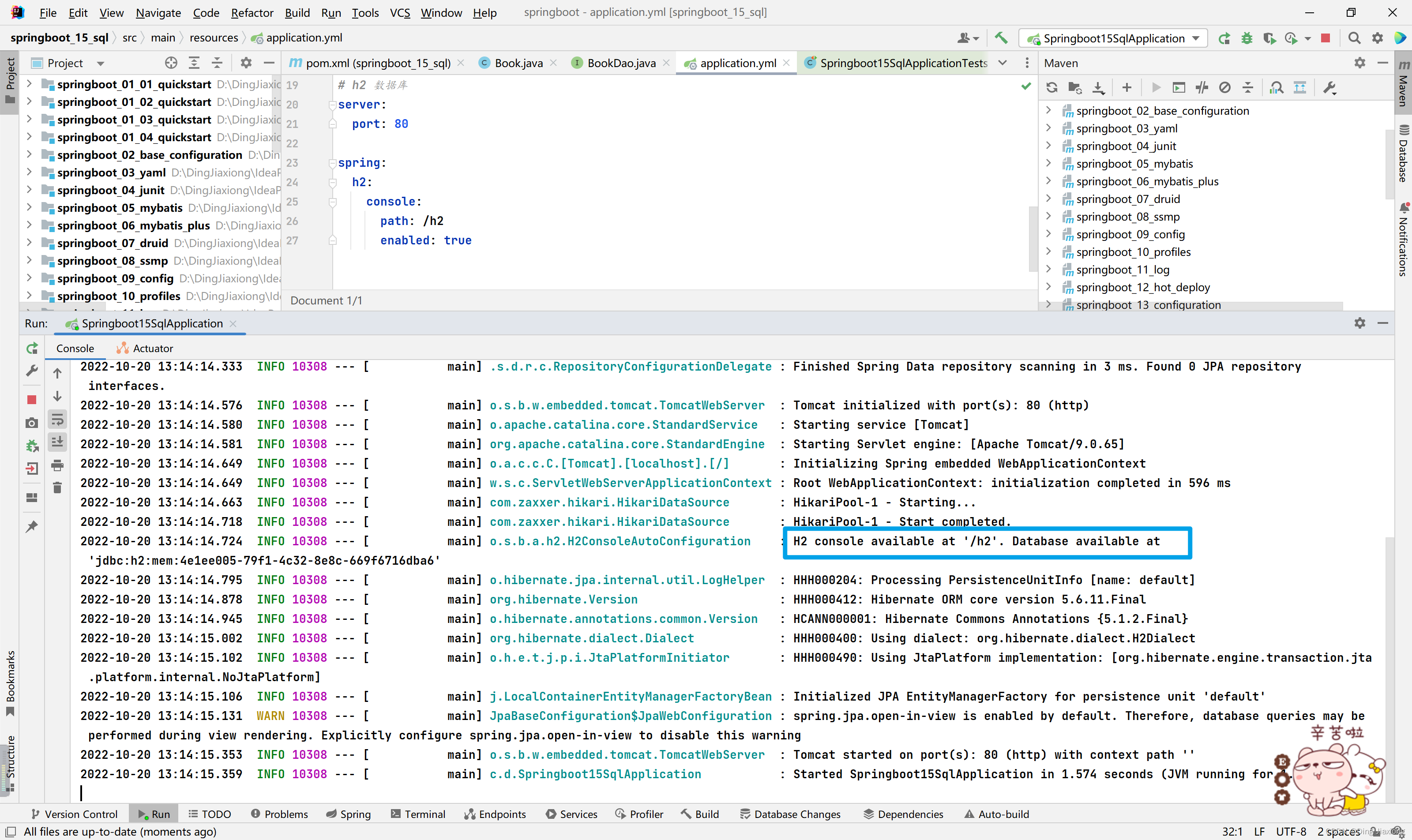
Task: Open Version Control tool window
Action: 75,814
